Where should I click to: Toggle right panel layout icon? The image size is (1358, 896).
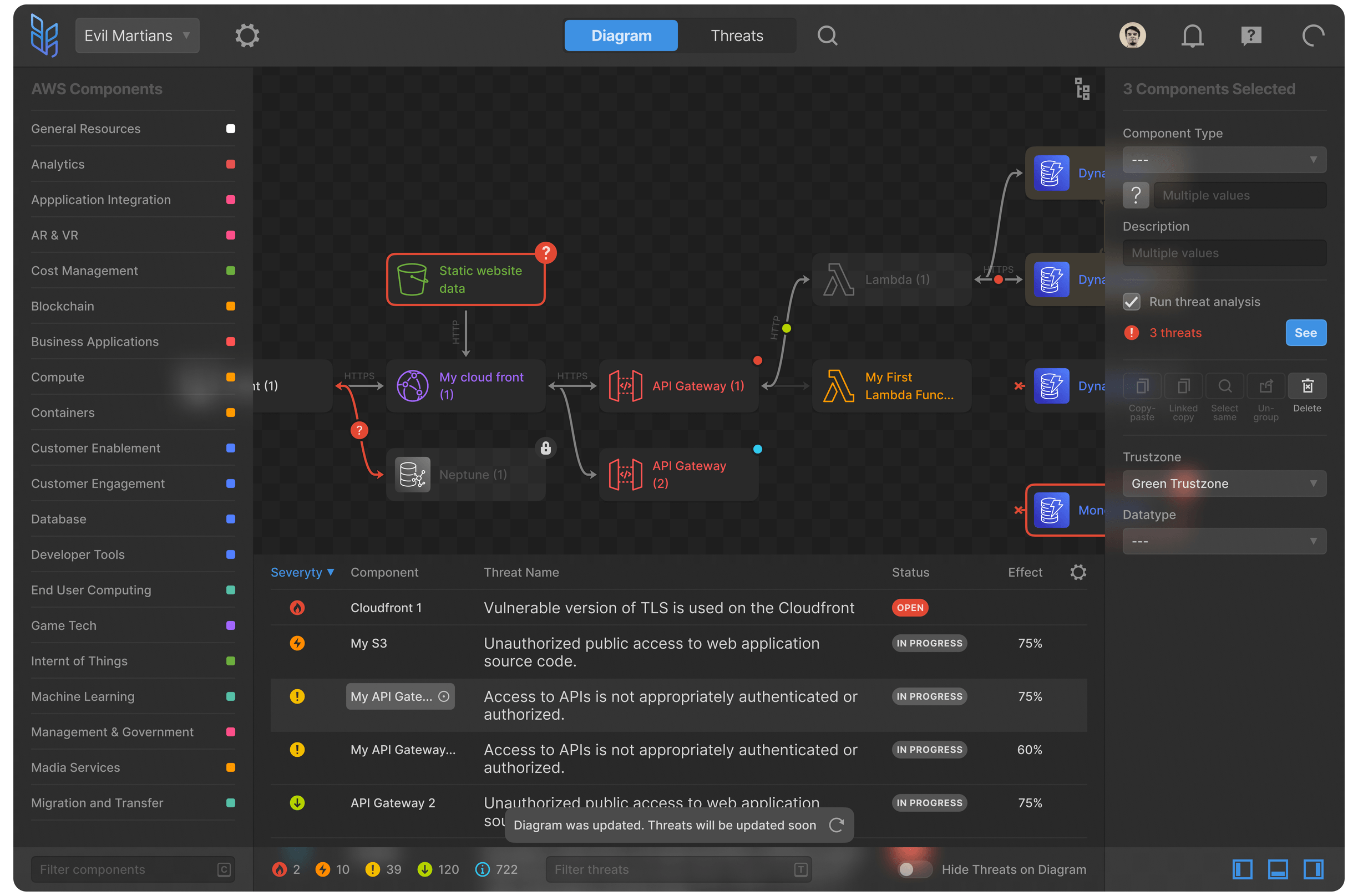[x=1313, y=869]
